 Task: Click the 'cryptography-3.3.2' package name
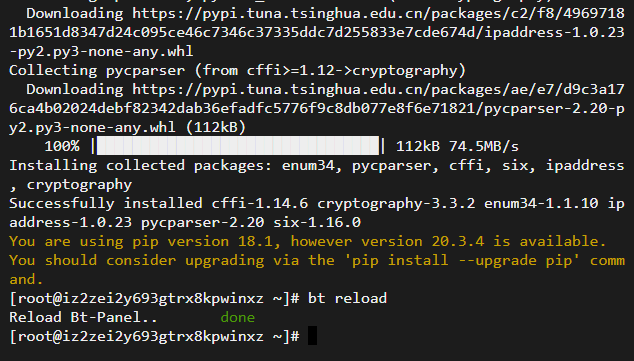(396, 203)
